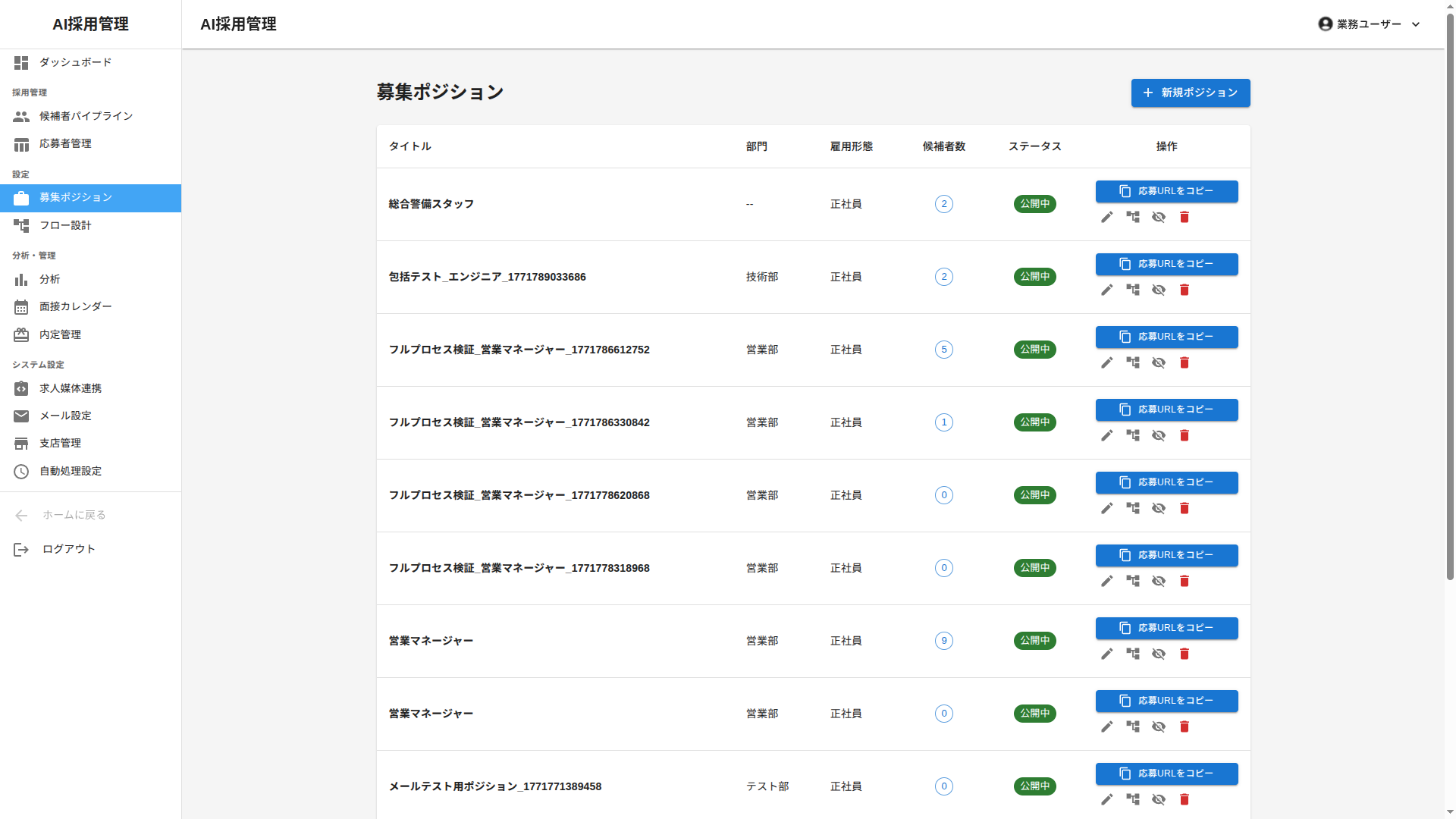This screenshot has width=1456, height=819.
Task: Toggle visibility for フルプロセス検証_営業マネージャー_1771786612752
Action: 1159,362
